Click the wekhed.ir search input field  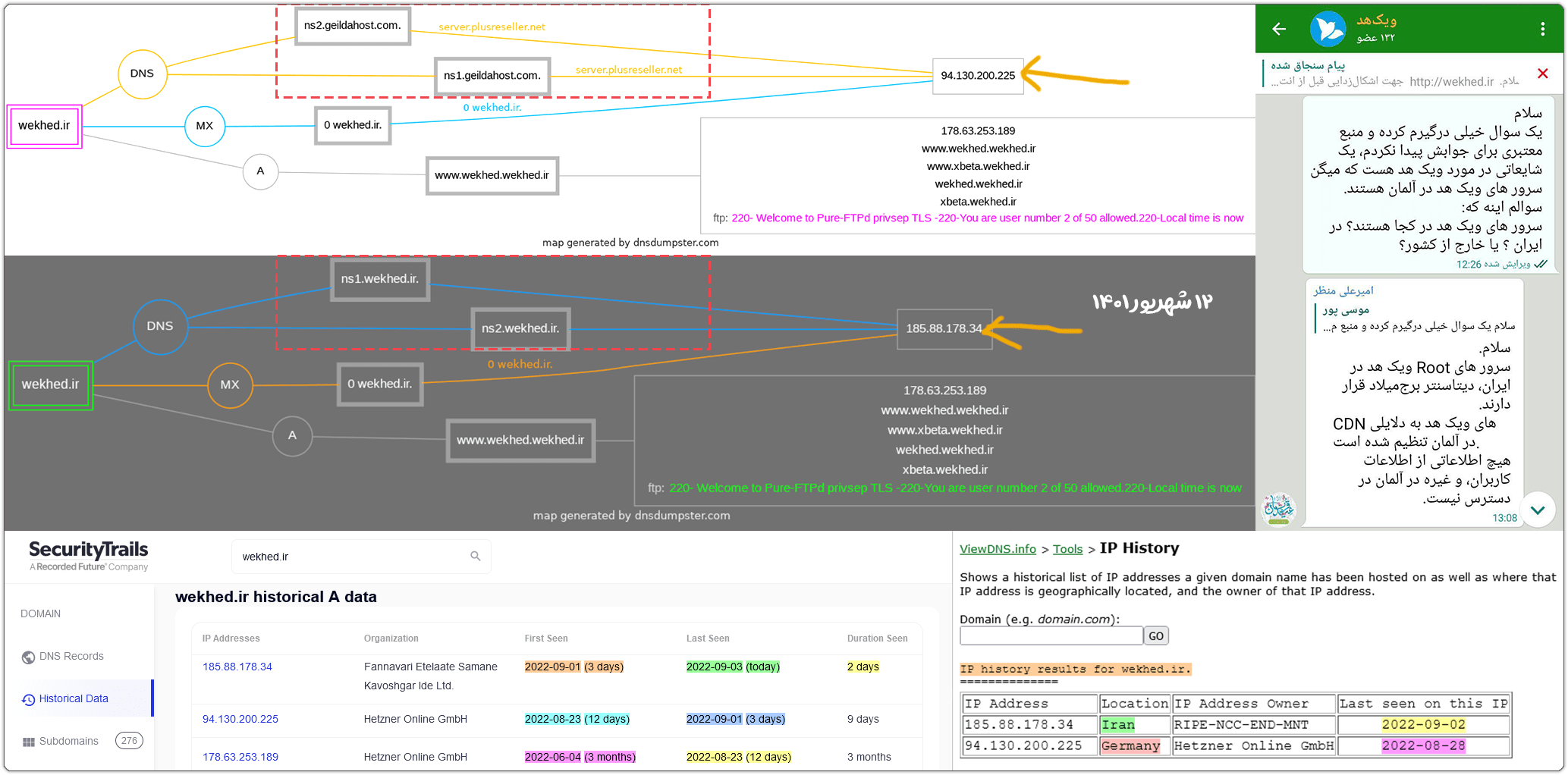(x=349, y=557)
